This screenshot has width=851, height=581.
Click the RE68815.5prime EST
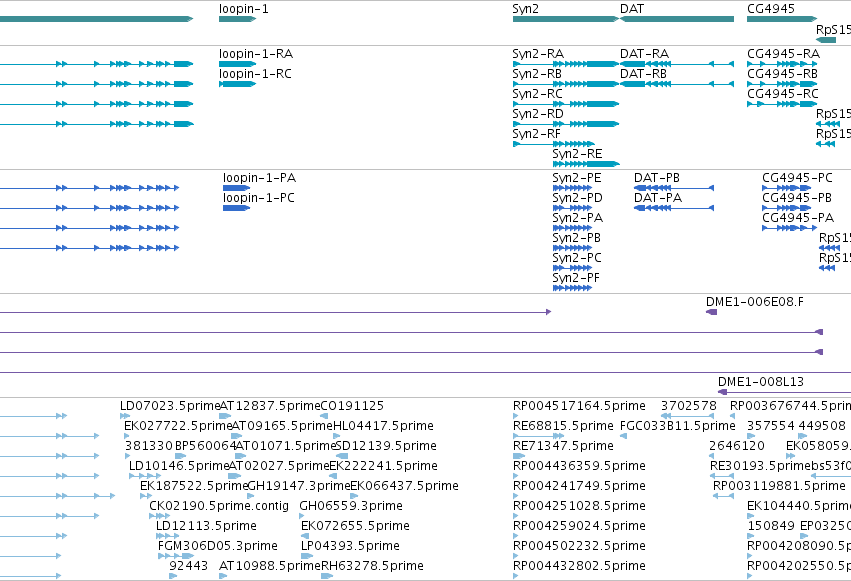[538, 436]
